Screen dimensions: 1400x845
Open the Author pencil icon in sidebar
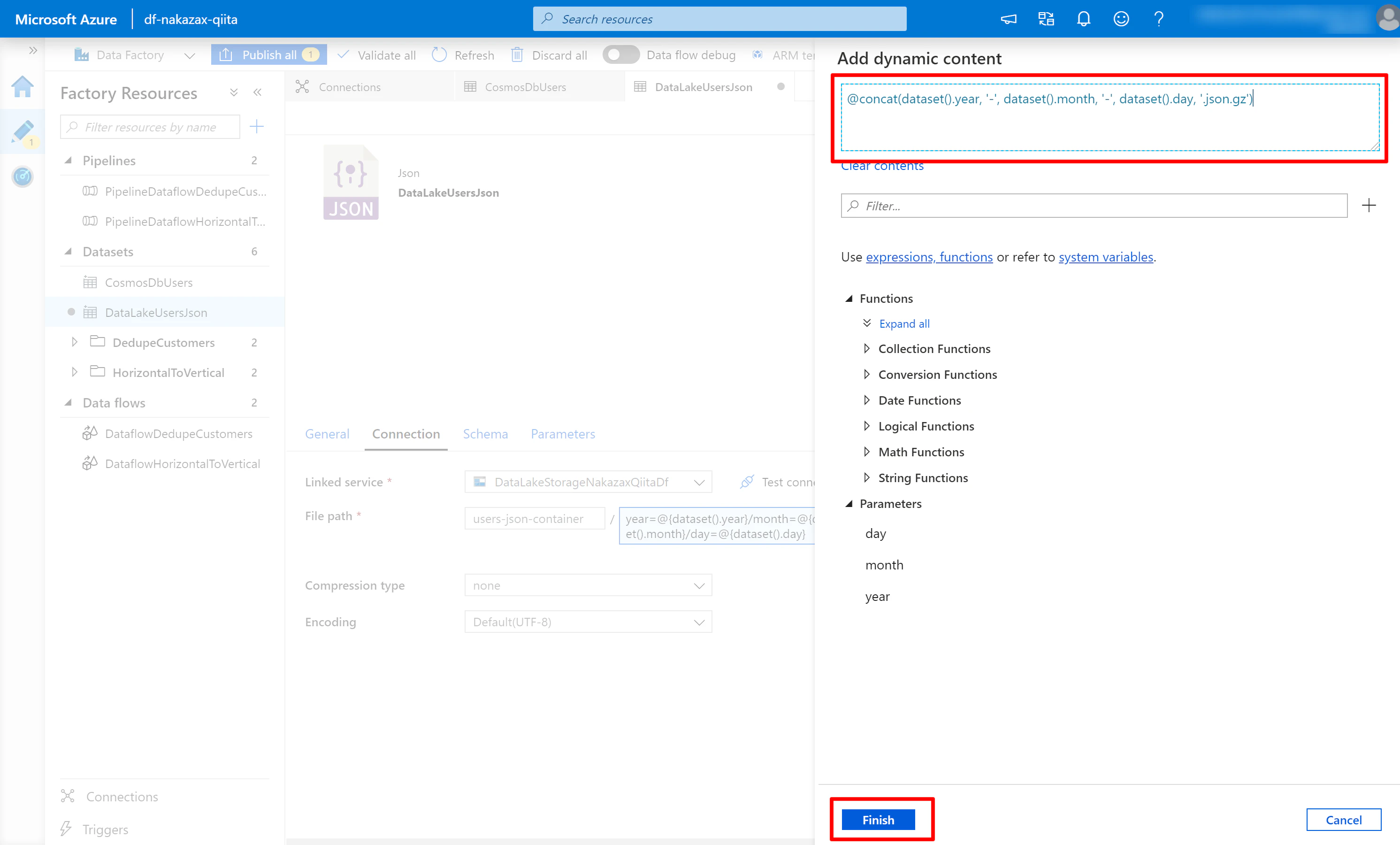[22, 131]
